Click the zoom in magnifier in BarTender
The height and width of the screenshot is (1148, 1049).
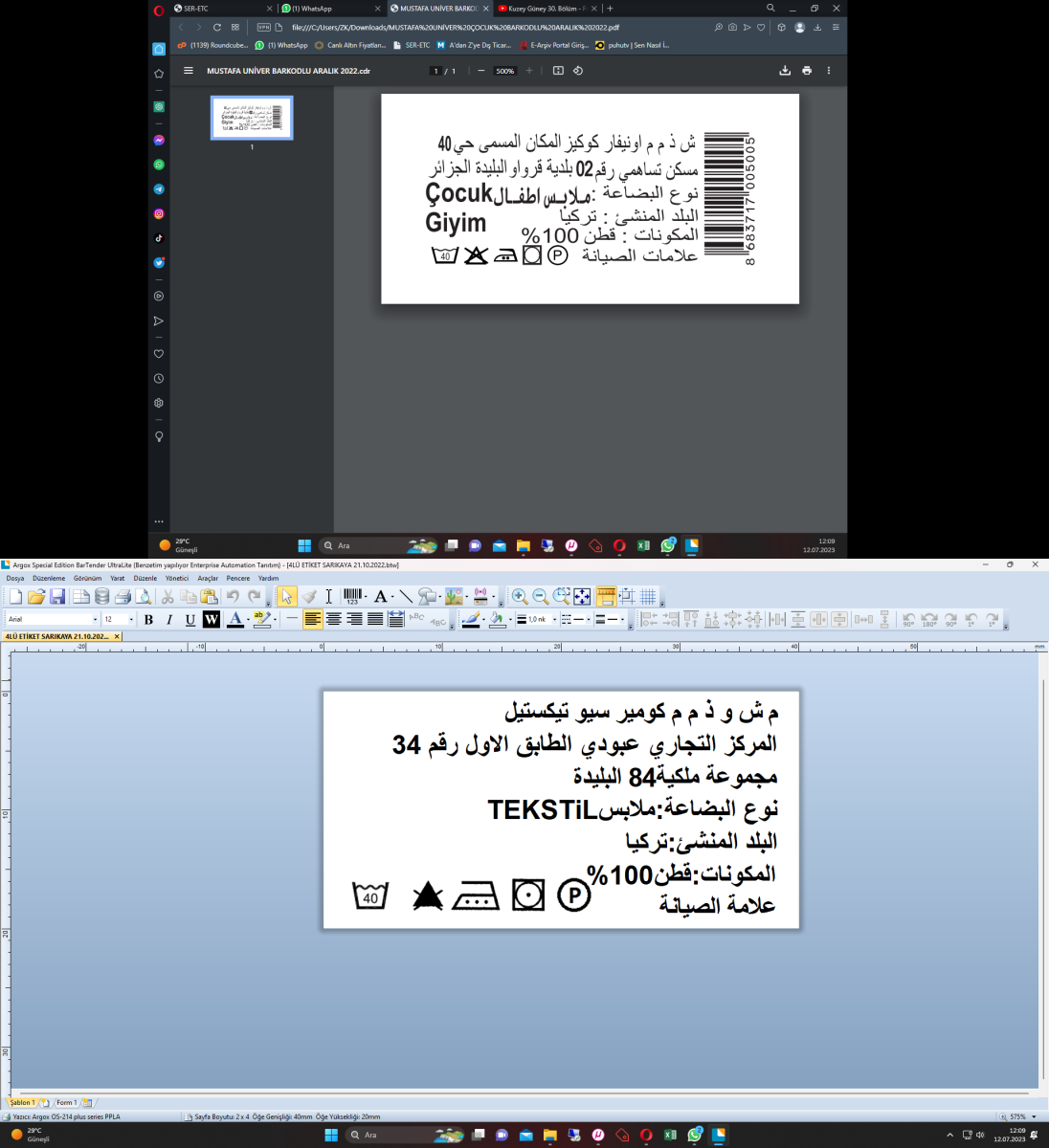click(519, 597)
